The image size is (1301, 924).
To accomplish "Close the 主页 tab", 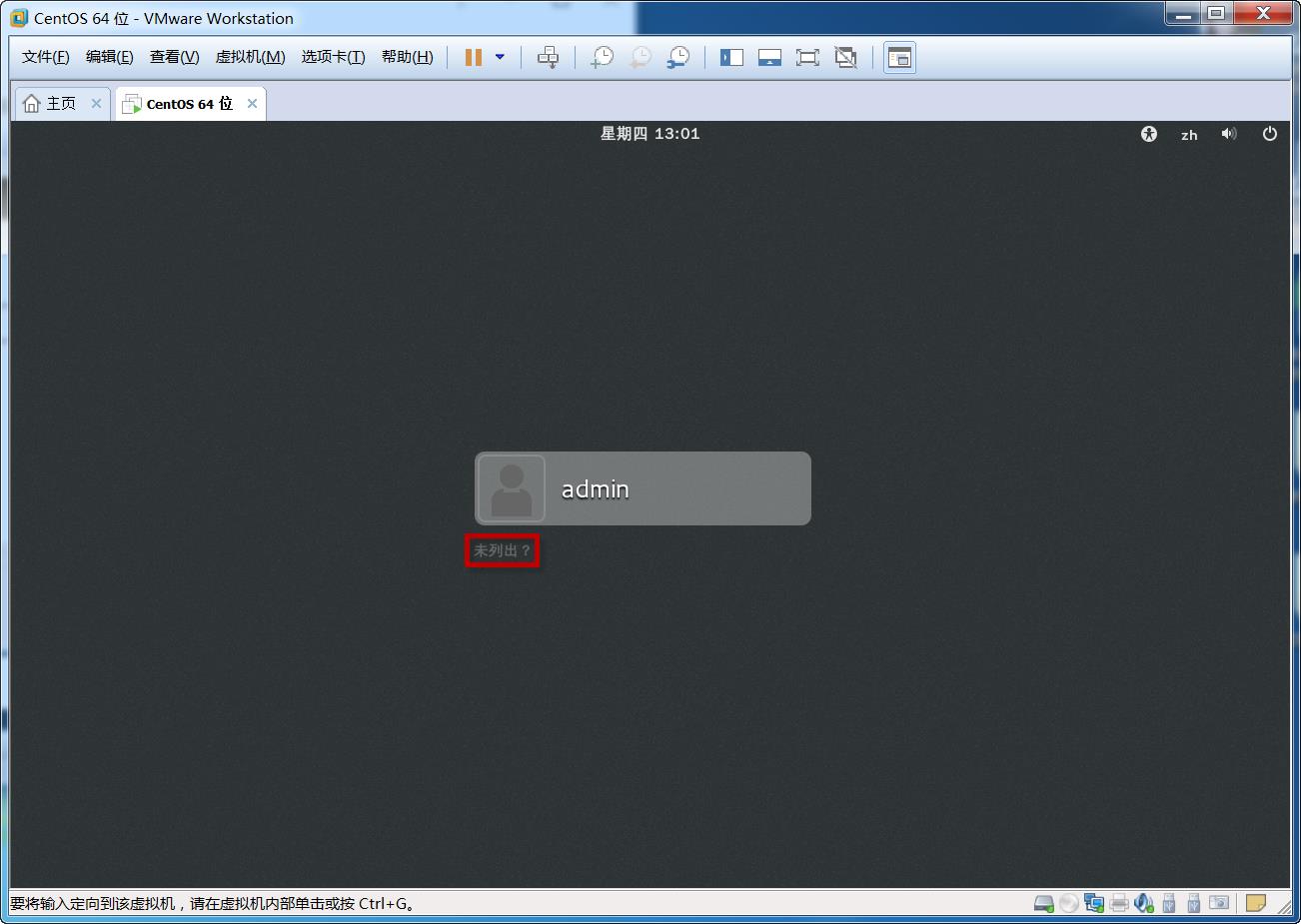I will coord(96,103).
